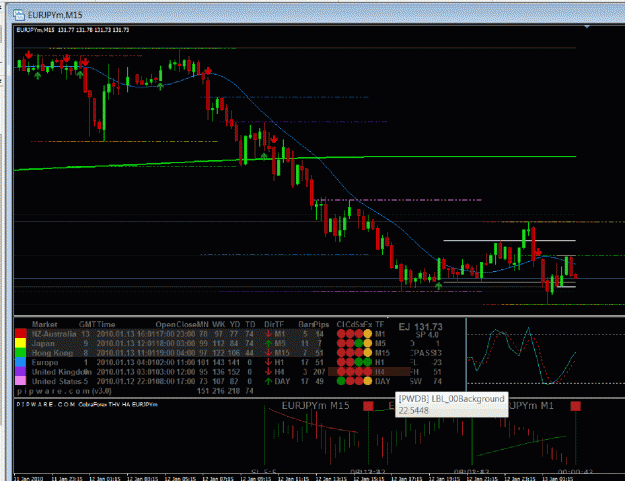Click the EJ 131.73 price readout
The height and width of the screenshot is (481, 625).
click(x=421, y=327)
